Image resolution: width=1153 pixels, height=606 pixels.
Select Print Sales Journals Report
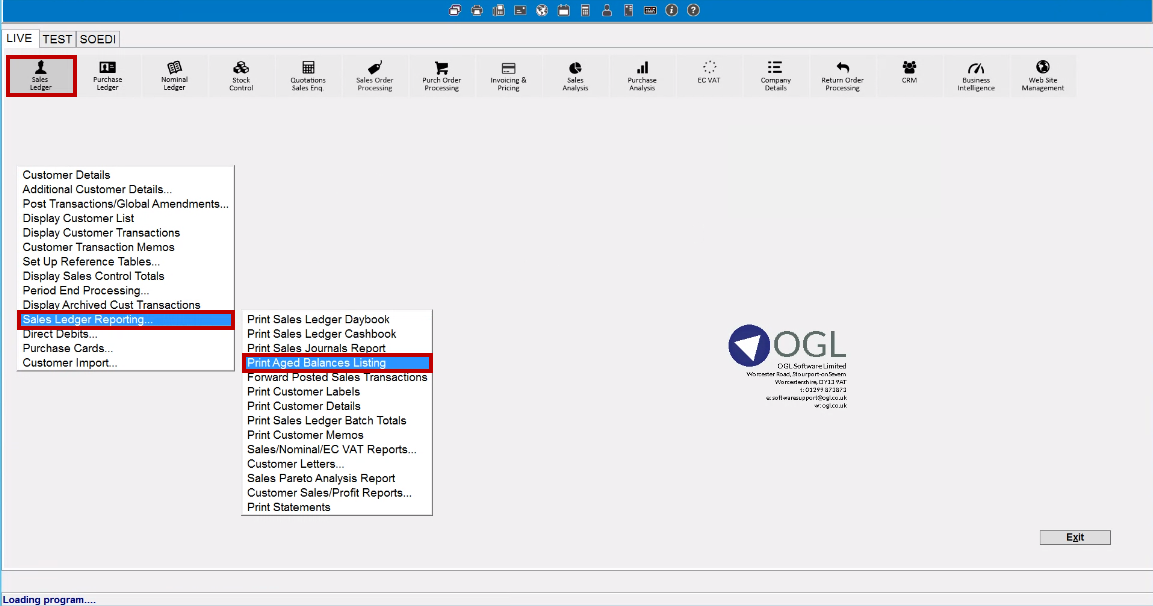click(x=337, y=348)
